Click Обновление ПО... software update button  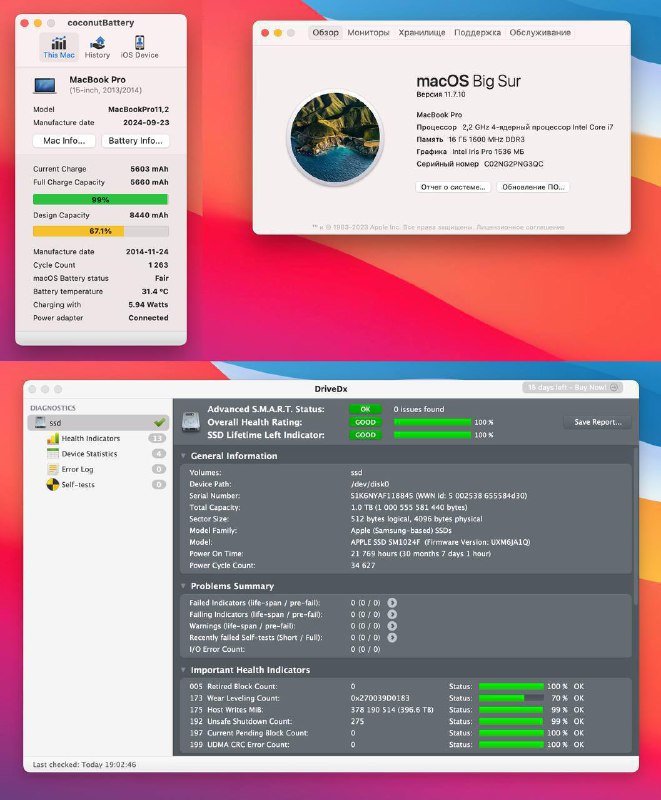533,187
